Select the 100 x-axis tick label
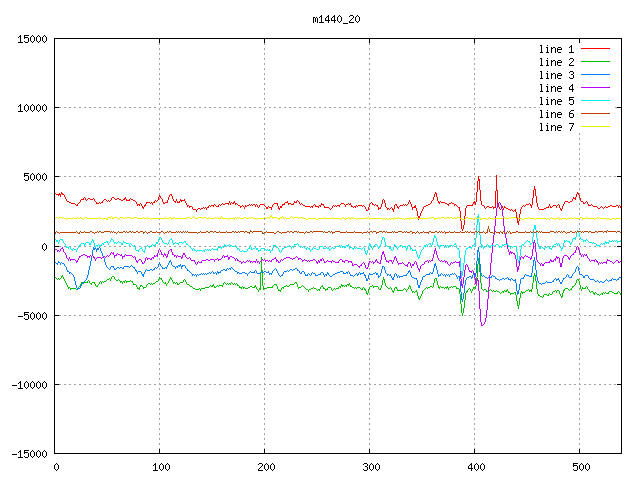This screenshot has width=640, height=480. [x=159, y=467]
